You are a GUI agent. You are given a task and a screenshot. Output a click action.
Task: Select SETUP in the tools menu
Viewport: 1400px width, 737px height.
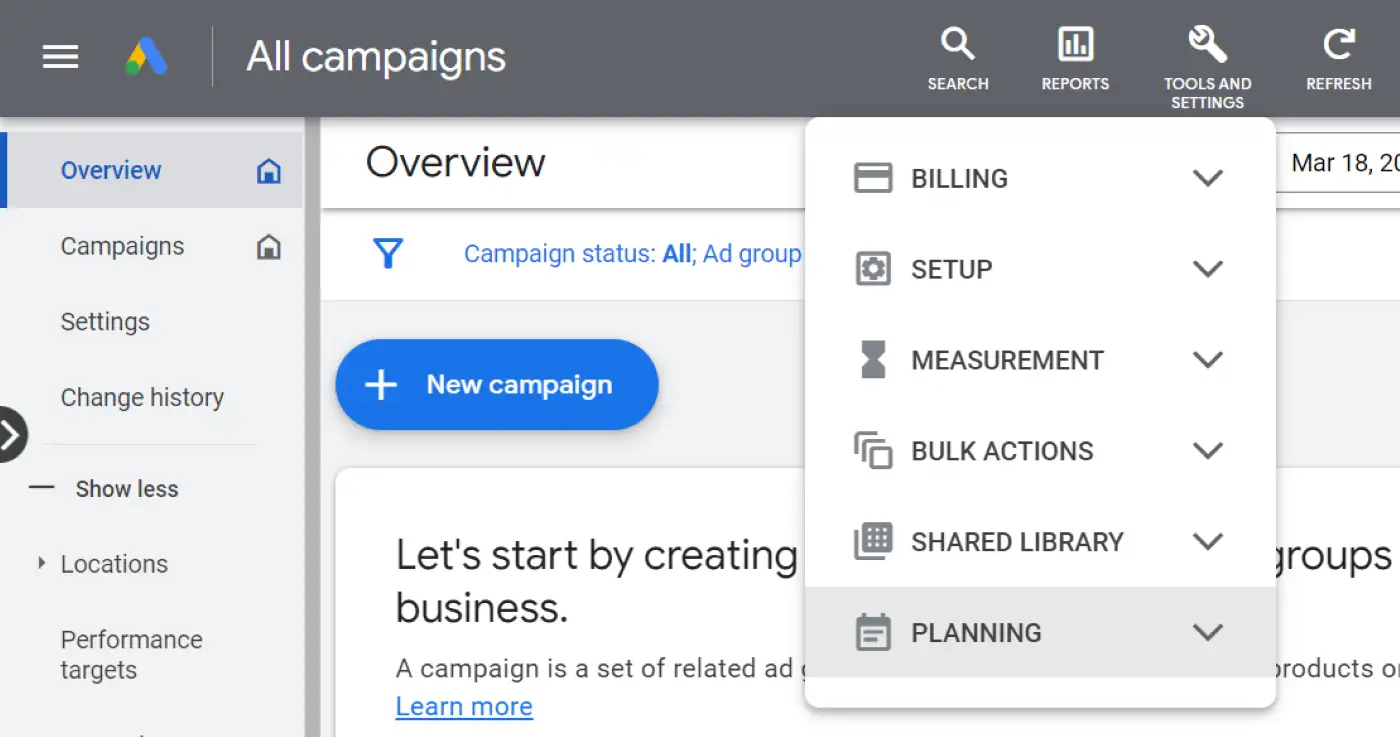(1040, 269)
